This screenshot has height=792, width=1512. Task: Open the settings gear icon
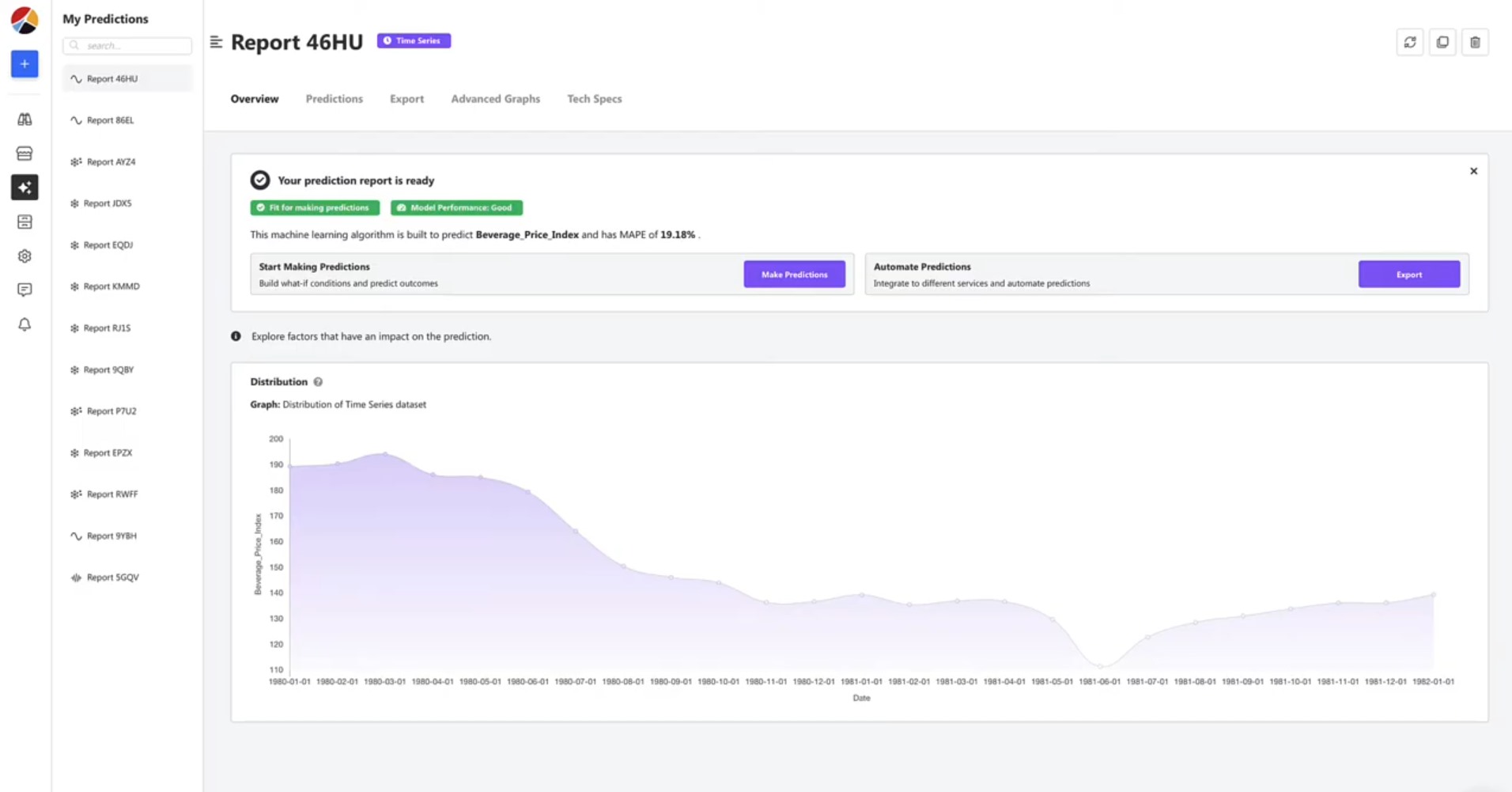[25, 256]
